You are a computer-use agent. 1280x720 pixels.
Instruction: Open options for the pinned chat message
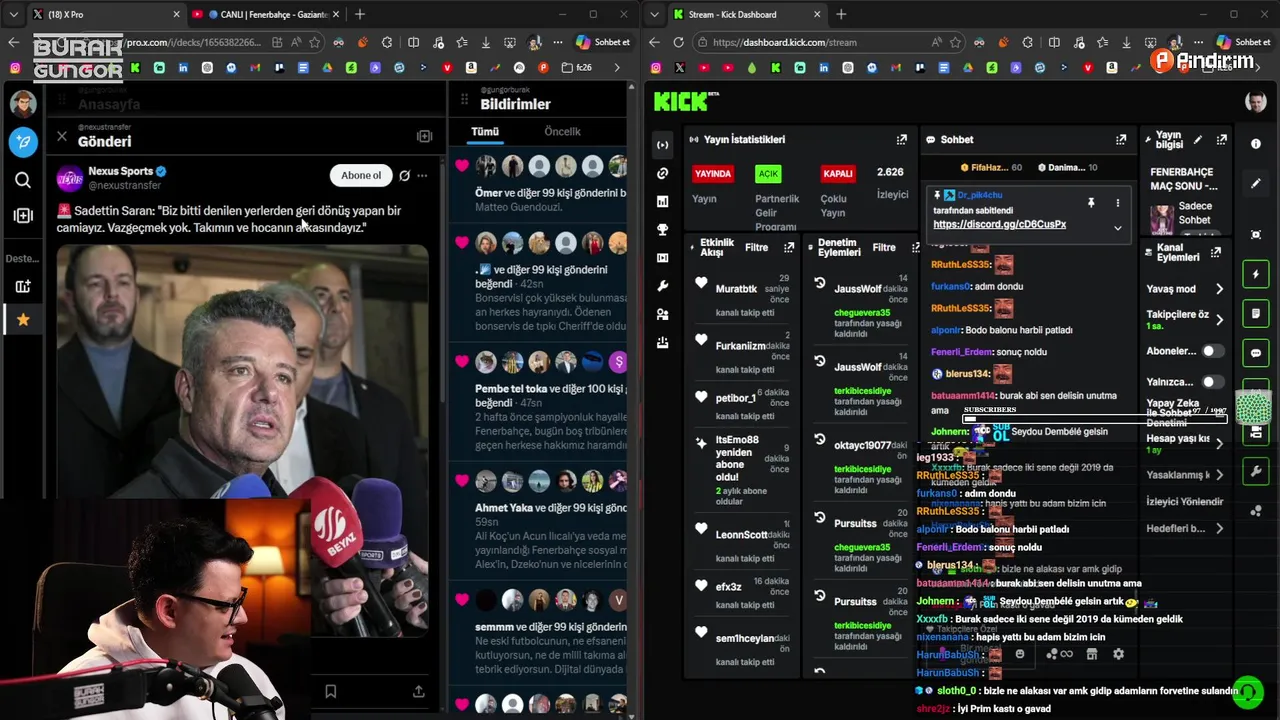[1117, 203]
